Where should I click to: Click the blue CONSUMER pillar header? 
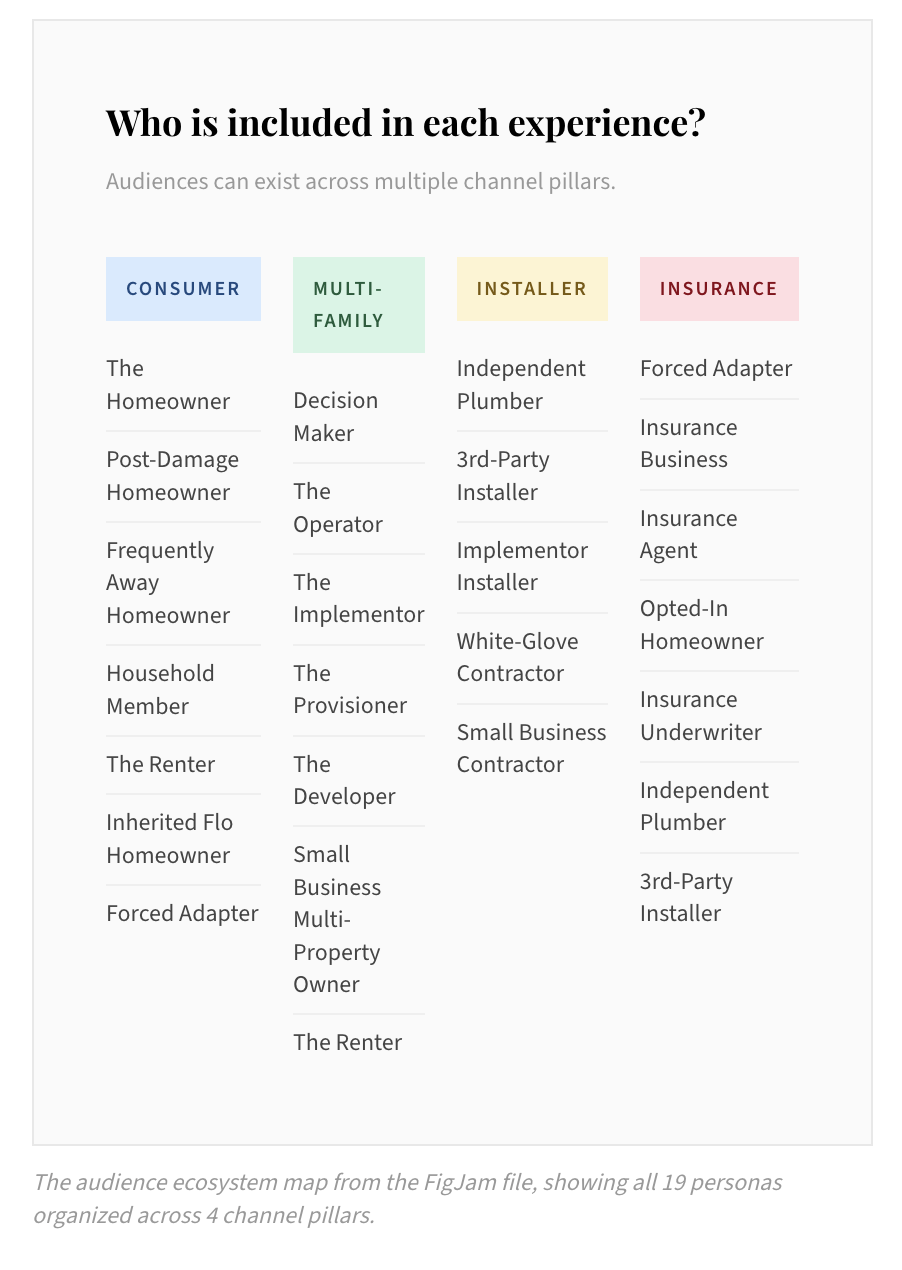pyautogui.click(x=183, y=289)
